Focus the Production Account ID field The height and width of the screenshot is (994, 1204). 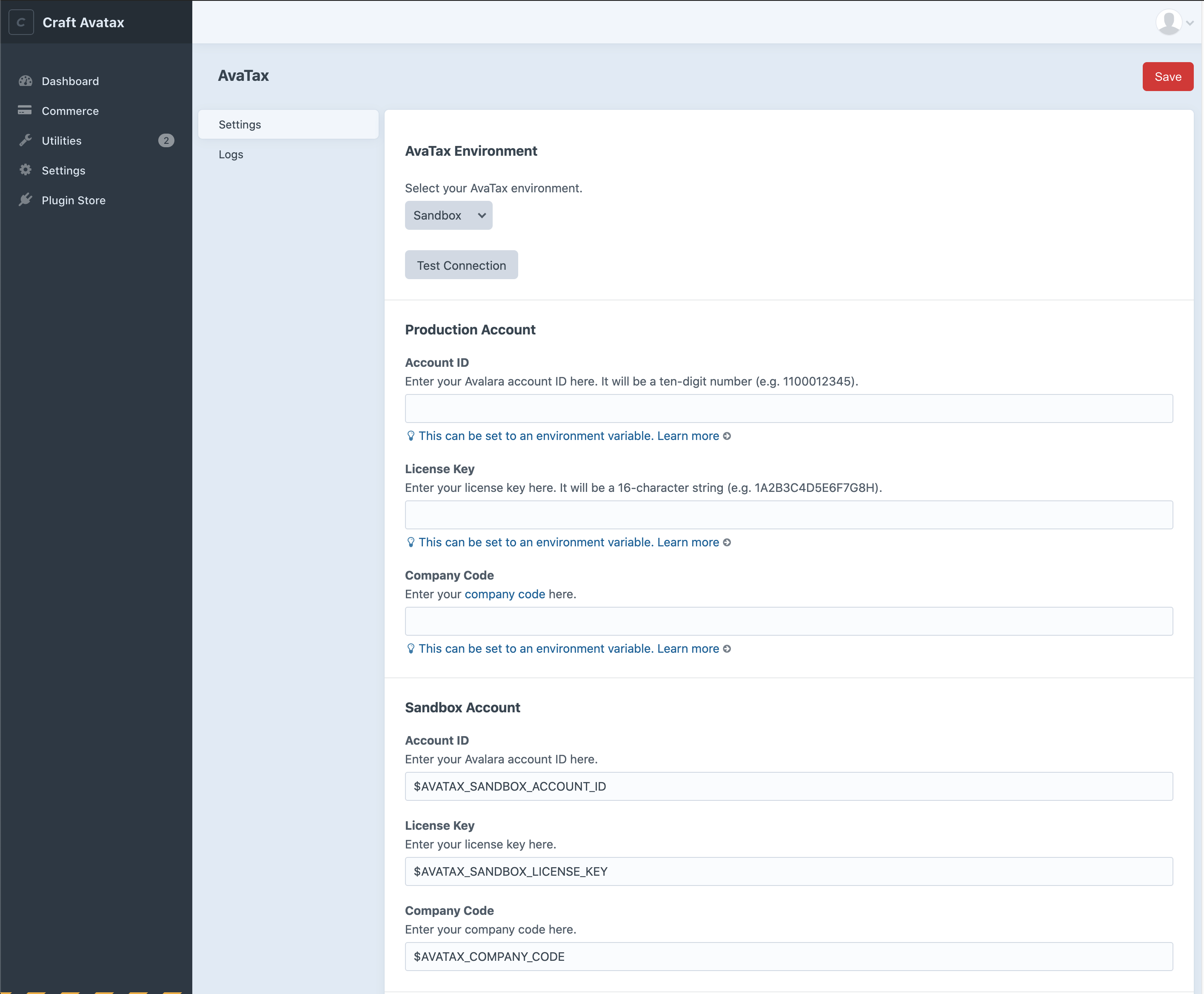point(788,408)
